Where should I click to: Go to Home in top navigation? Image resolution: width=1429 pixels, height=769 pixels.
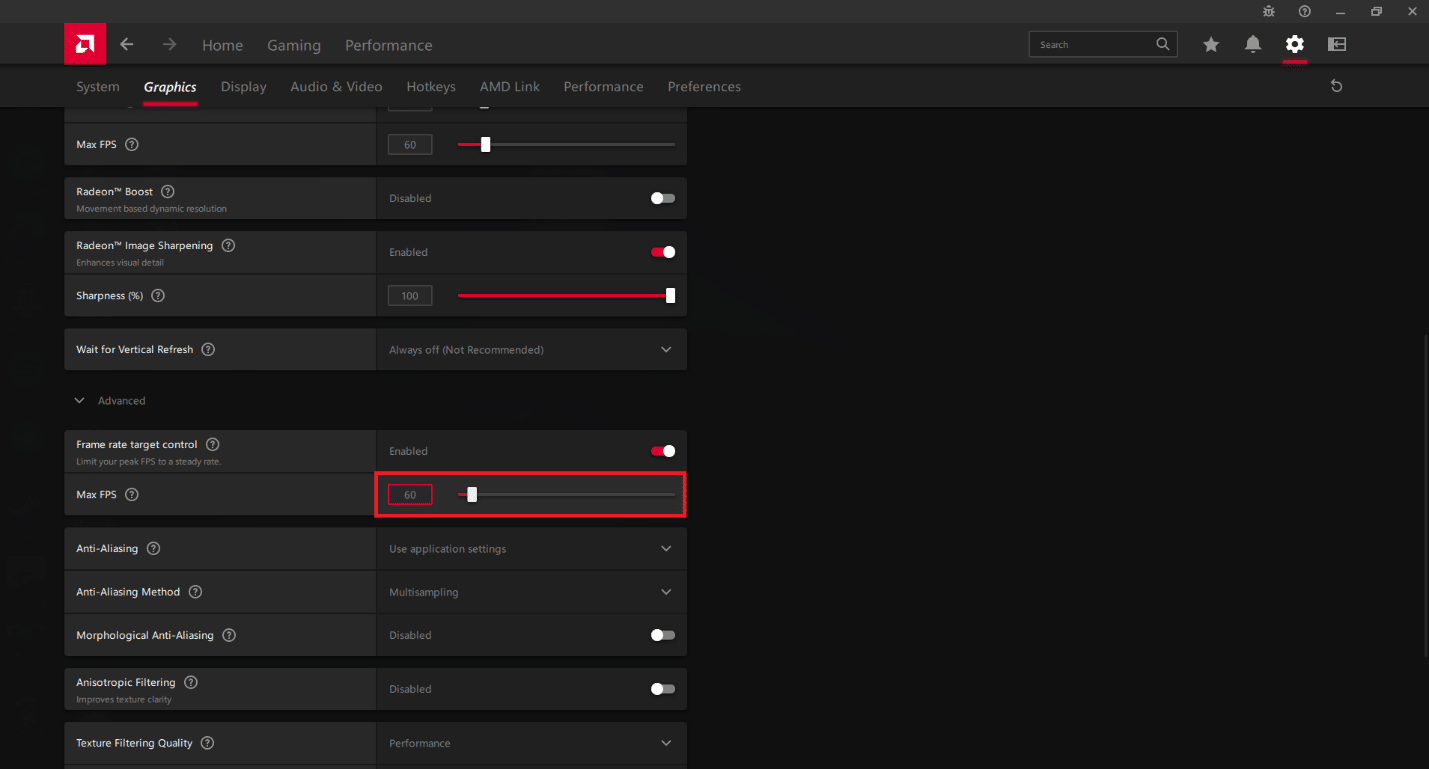coord(222,45)
